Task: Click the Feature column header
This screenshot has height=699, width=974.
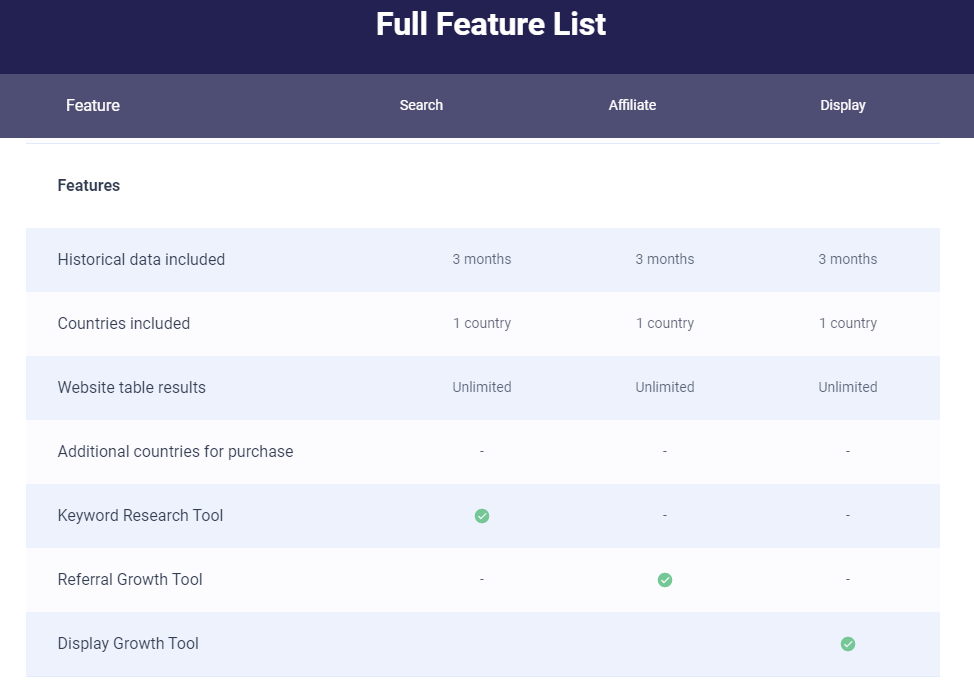Action: pos(93,105)
